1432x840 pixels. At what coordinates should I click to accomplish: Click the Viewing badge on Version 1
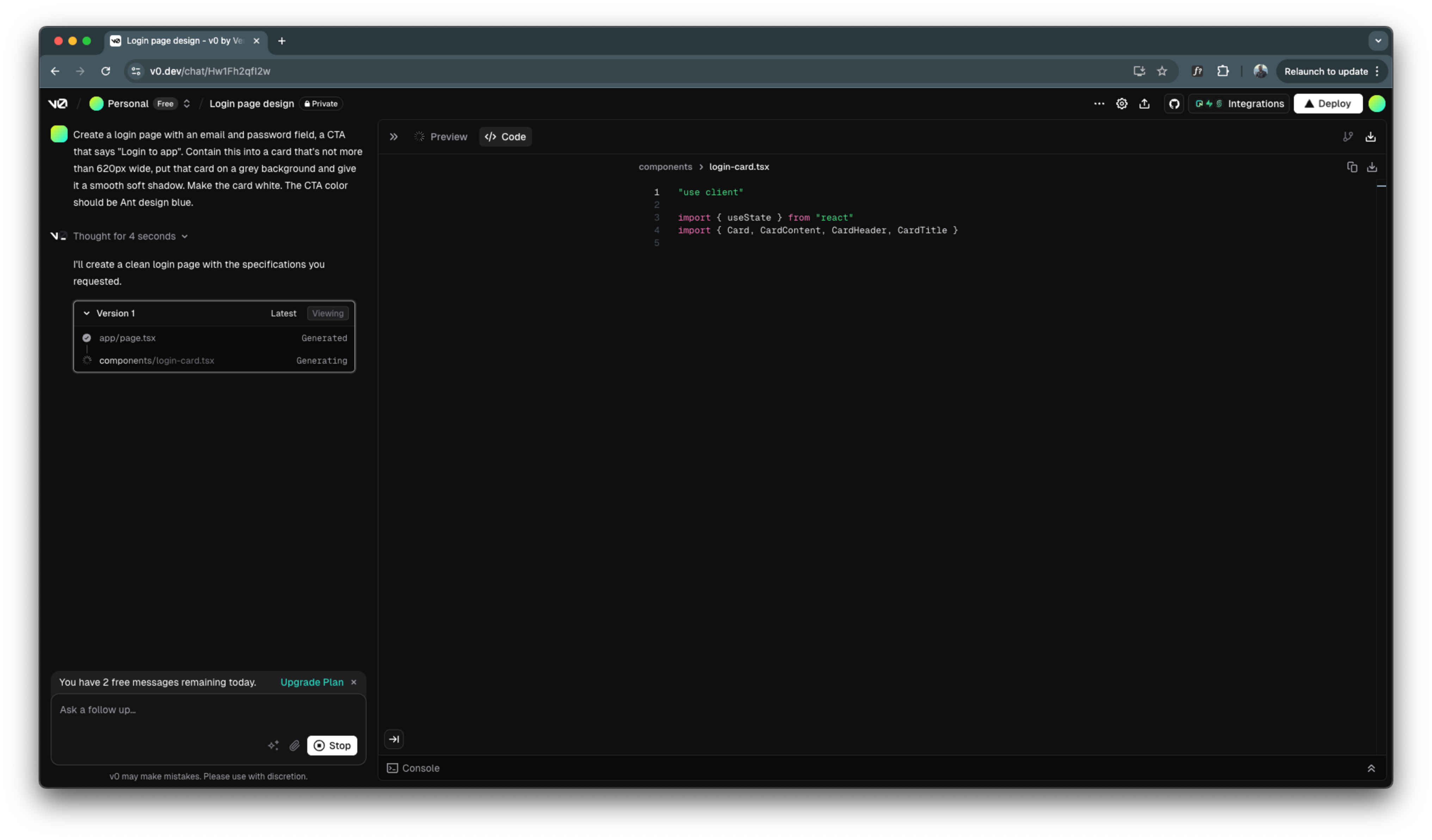click(x=327, y=313)
